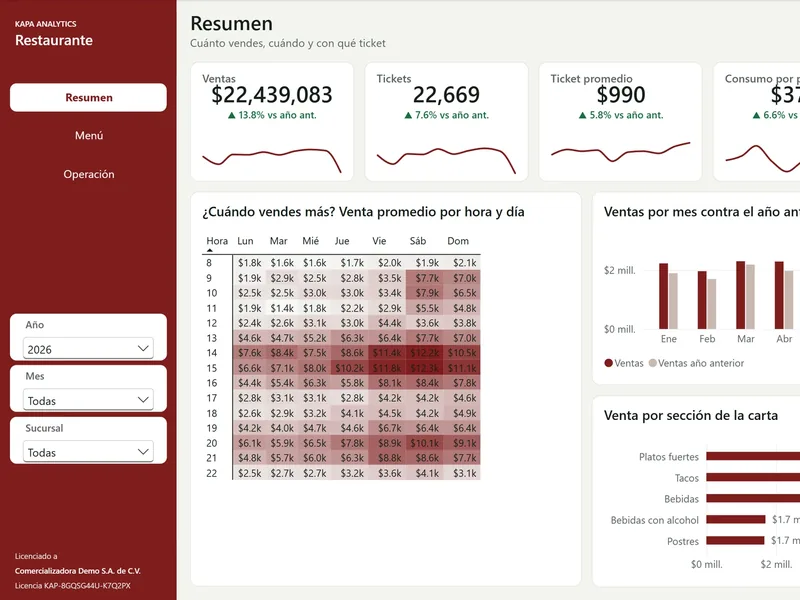The width and height of the screenshot is (800, 600).
Task: Click the Dom column header
Action: [x=458, y=241]
